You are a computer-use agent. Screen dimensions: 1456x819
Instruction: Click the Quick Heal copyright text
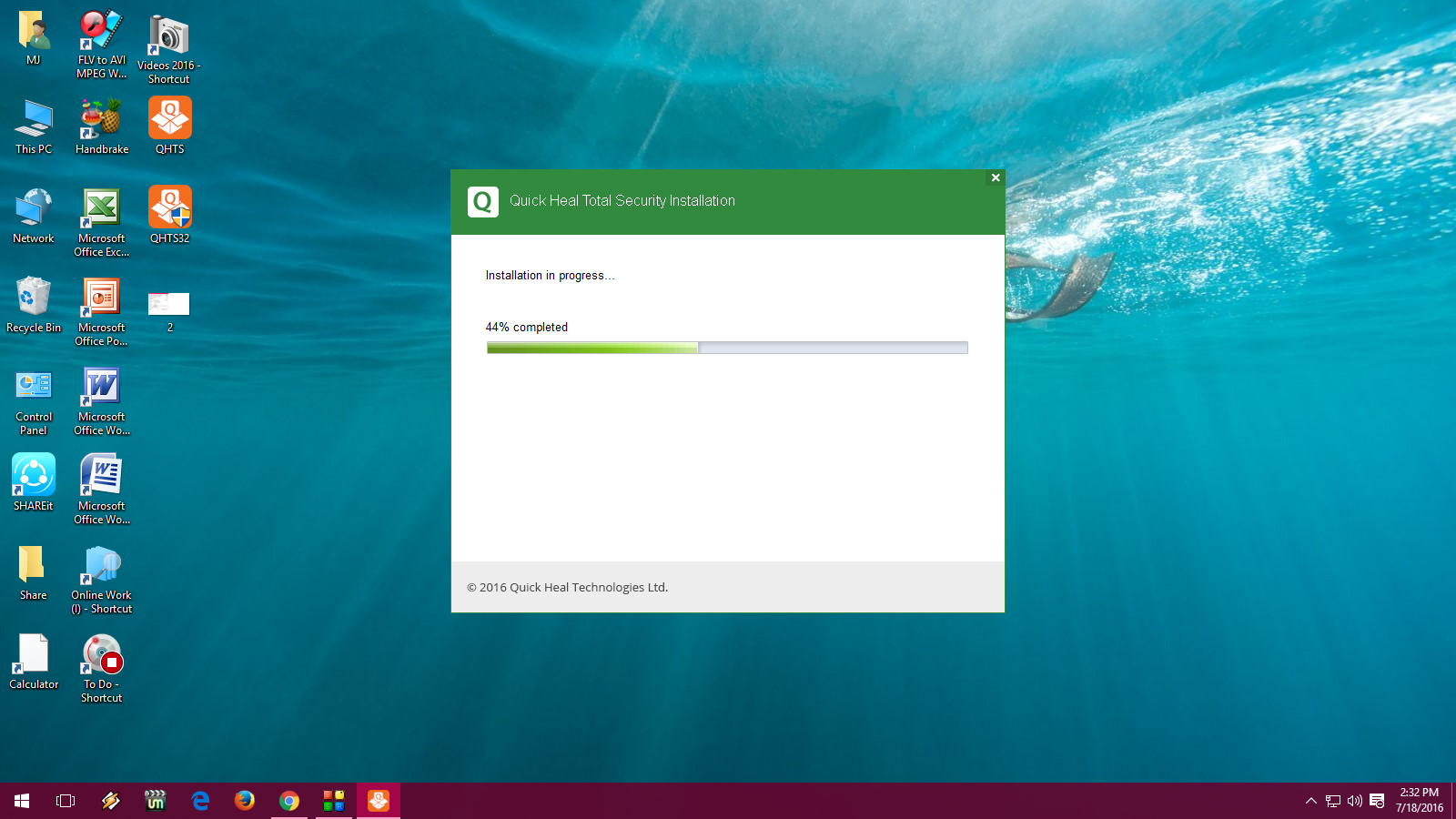[x=568, y=587]
